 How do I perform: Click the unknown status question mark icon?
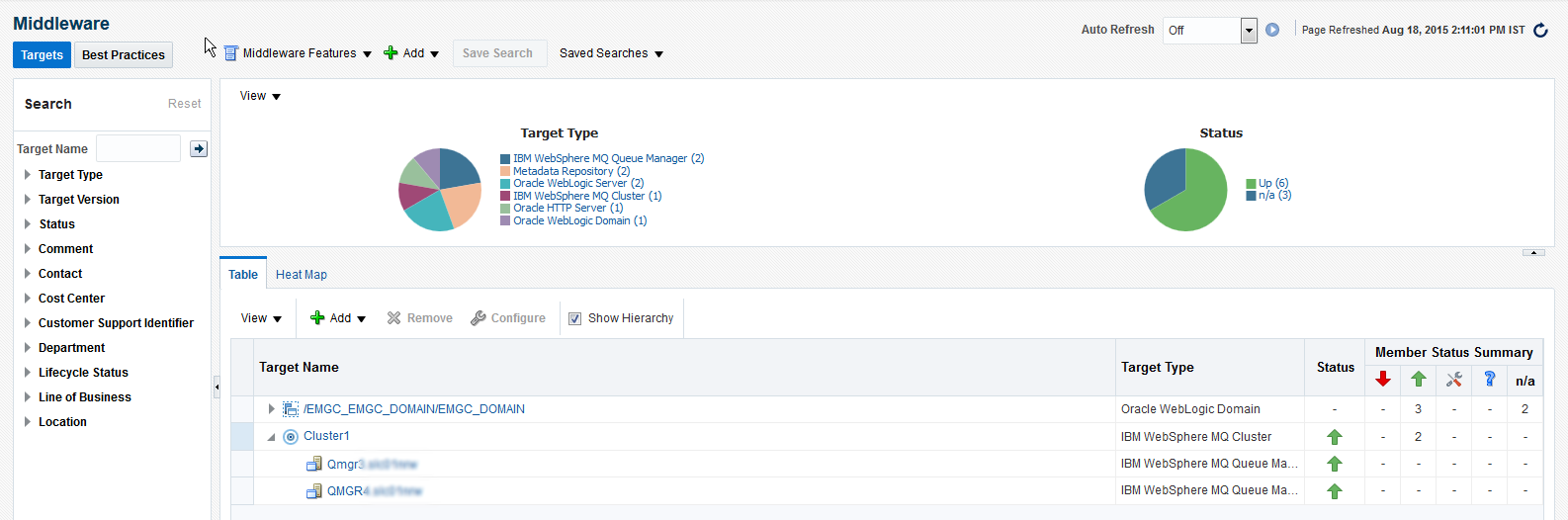click(x=1490, y=380)
